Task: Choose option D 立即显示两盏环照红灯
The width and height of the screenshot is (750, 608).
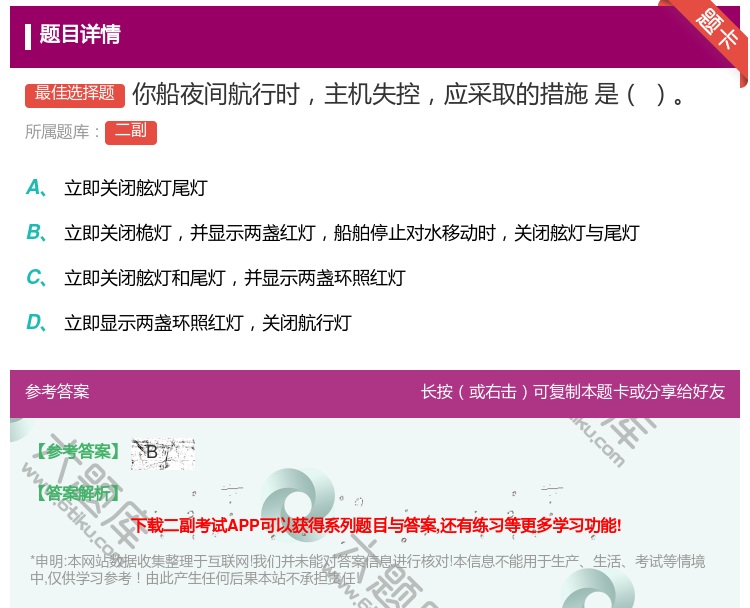Action: click(x=208, y=323)
